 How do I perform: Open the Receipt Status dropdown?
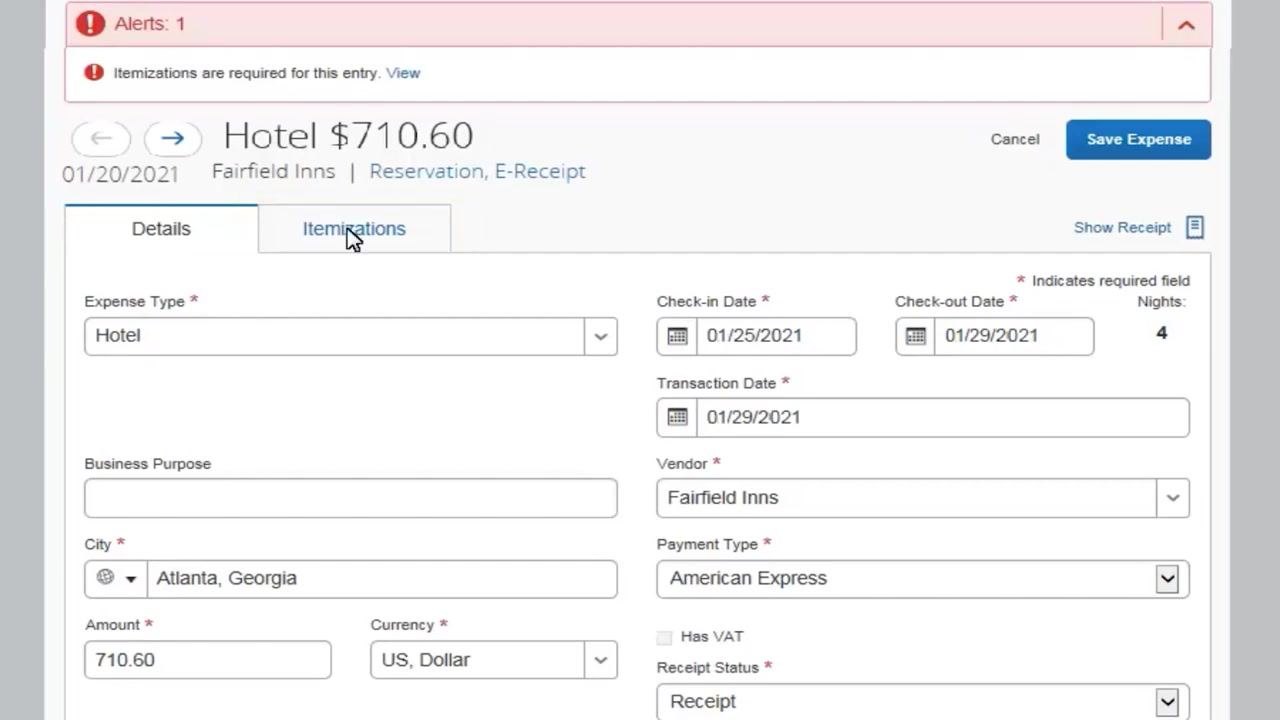pos(1167,701)
